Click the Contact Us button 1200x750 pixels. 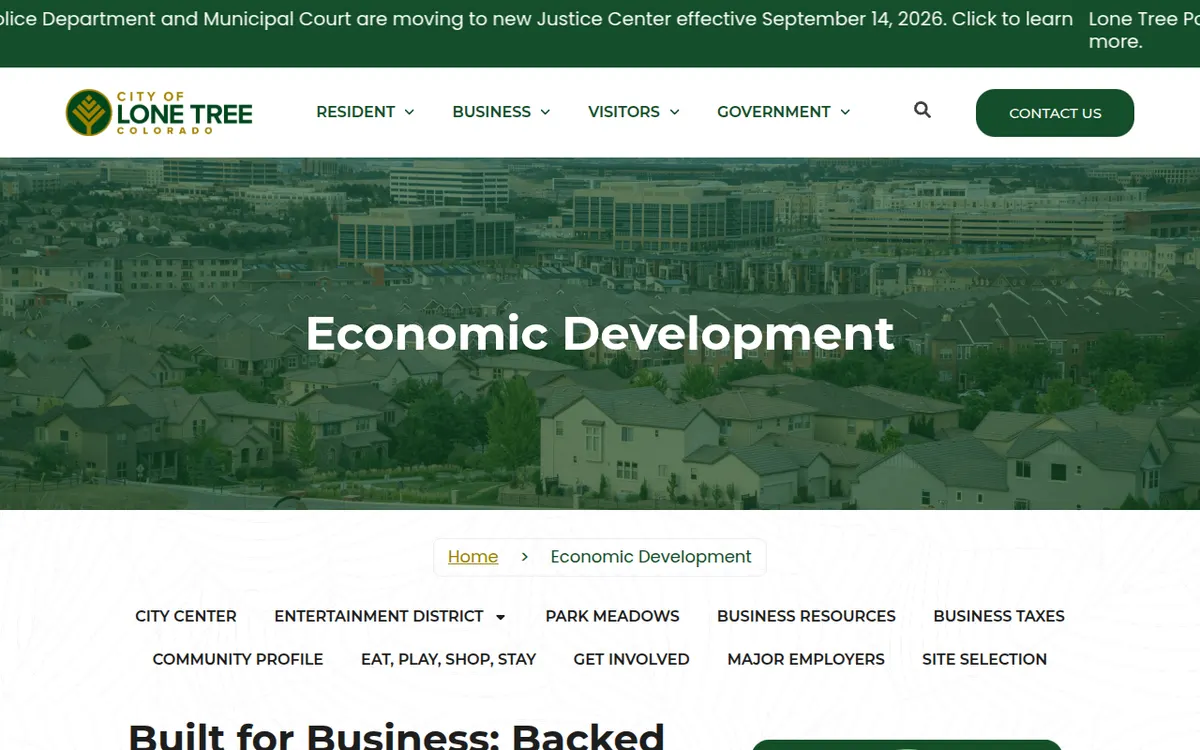pyautogui.click(x=1055, y=113)
